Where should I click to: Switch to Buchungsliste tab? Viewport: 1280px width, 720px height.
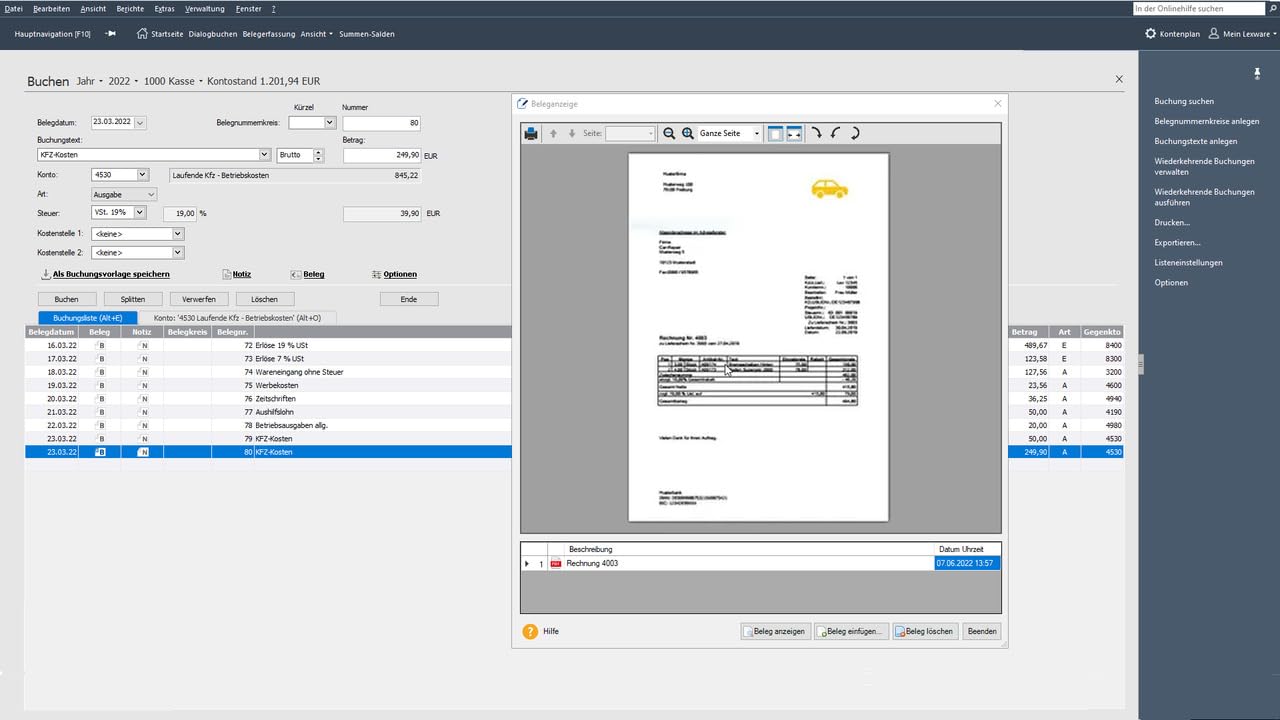[88, 318]
